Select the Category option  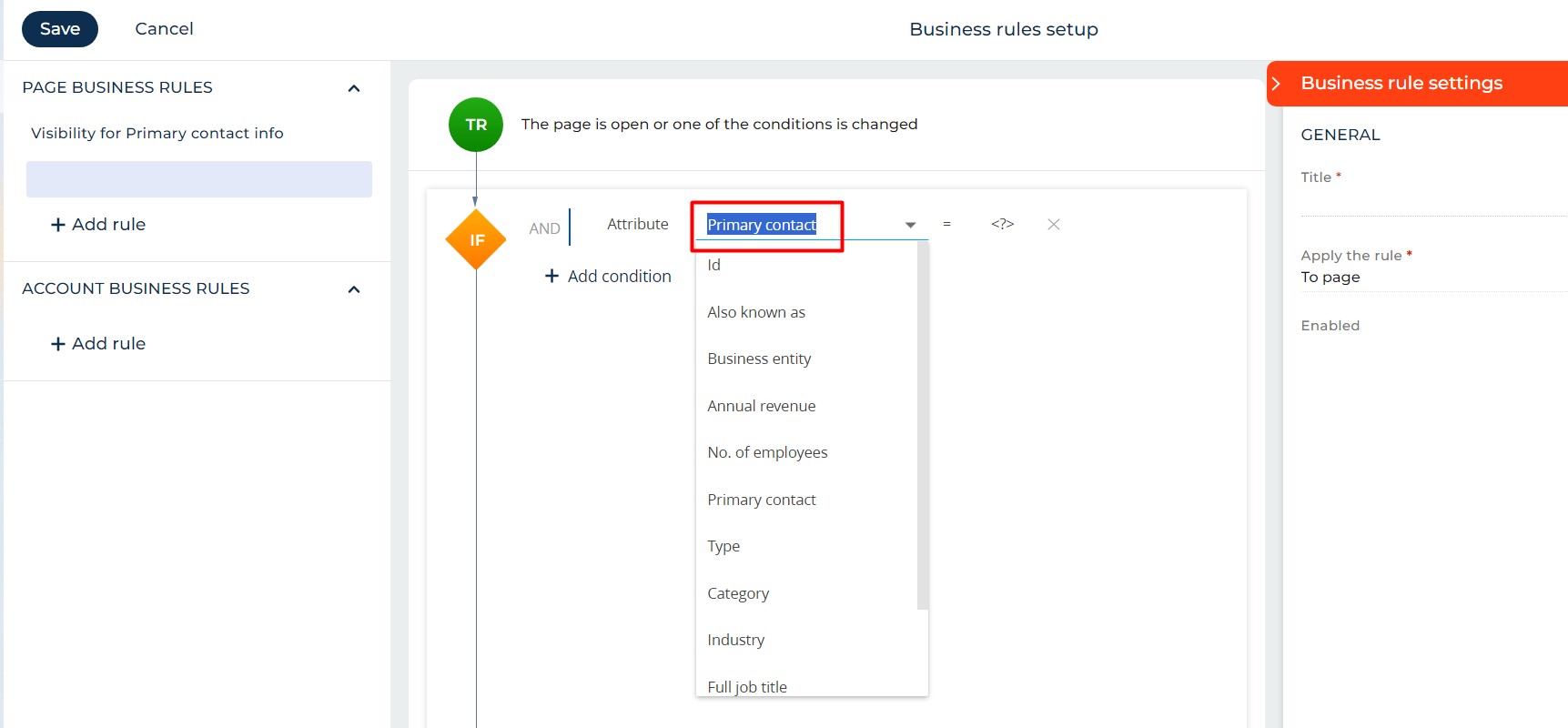[x=738, y=593]
